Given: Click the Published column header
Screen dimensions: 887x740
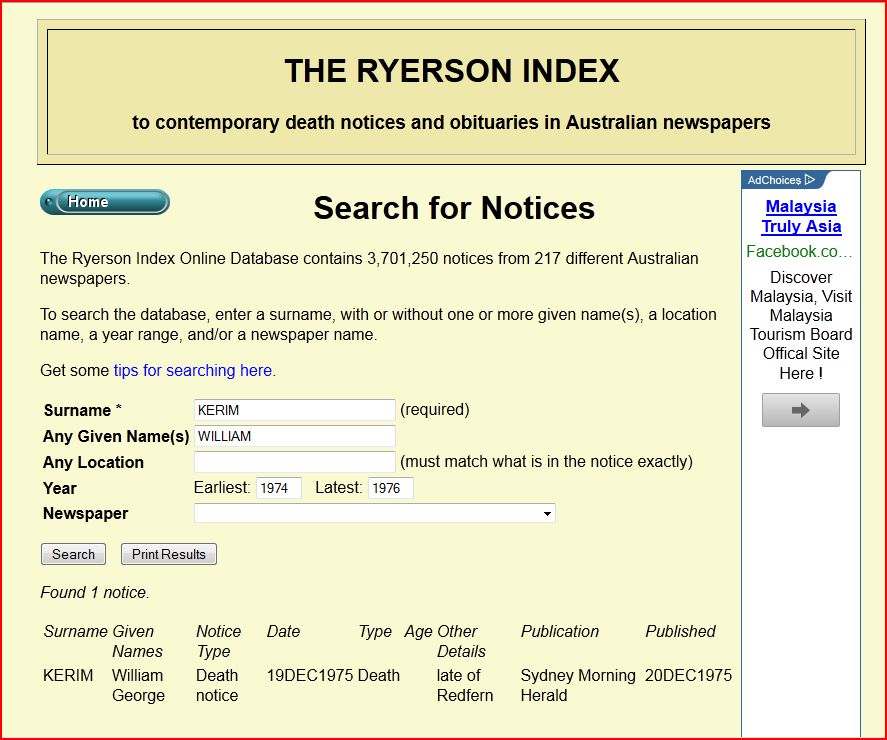Looking at the screenshot, I should coord(680,631).
